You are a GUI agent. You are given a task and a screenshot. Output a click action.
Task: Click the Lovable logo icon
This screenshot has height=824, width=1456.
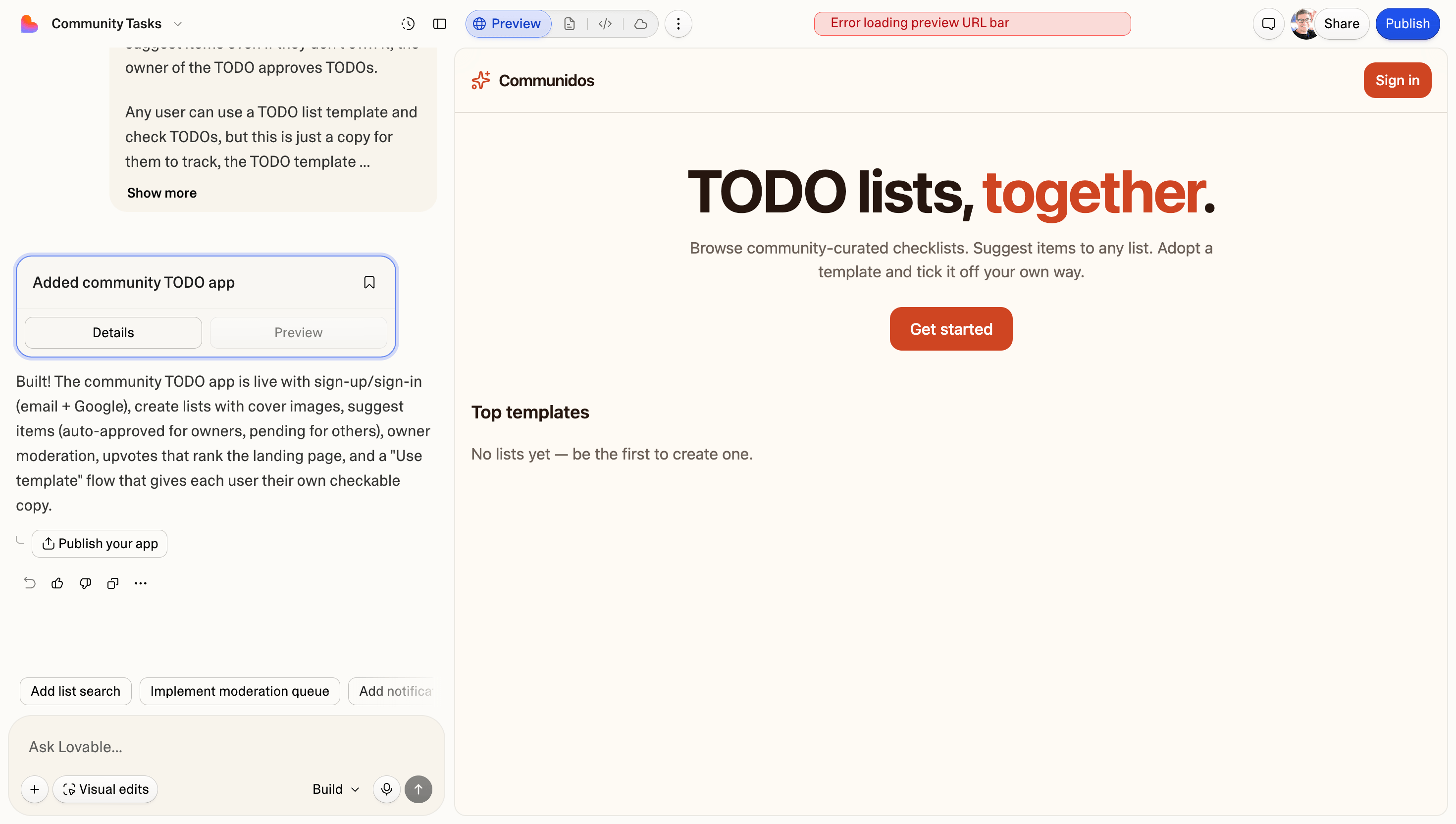pos(29,24)
